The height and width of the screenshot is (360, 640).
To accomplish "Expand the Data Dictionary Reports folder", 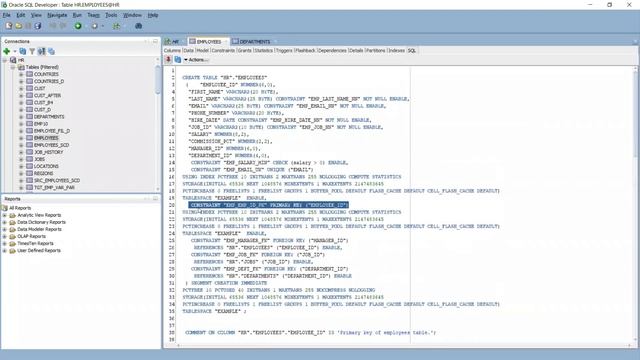I will pyautogui.click(x=4, y=222).
